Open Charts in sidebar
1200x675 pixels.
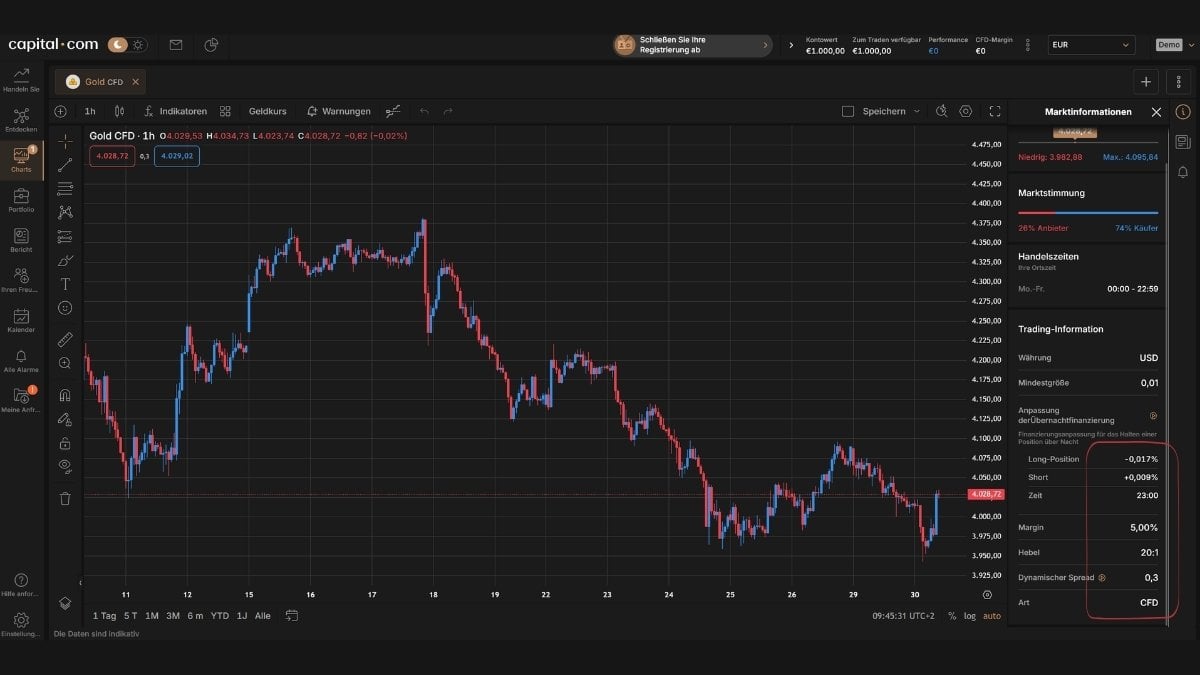21,160
